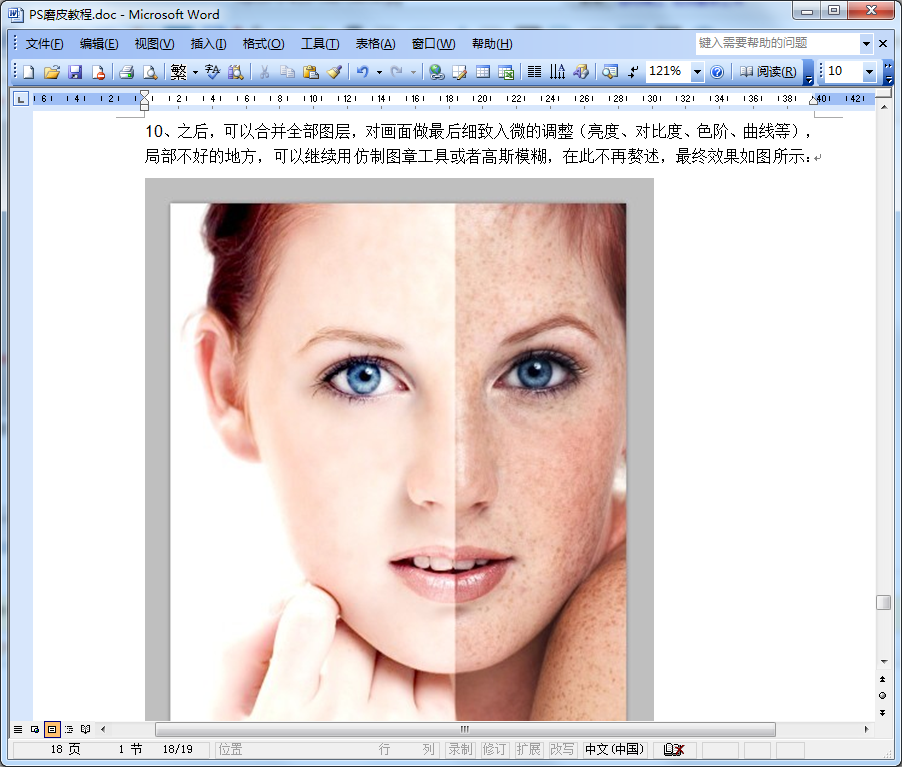
Task: Create a new blank document
Action: [x=29, y=72]
